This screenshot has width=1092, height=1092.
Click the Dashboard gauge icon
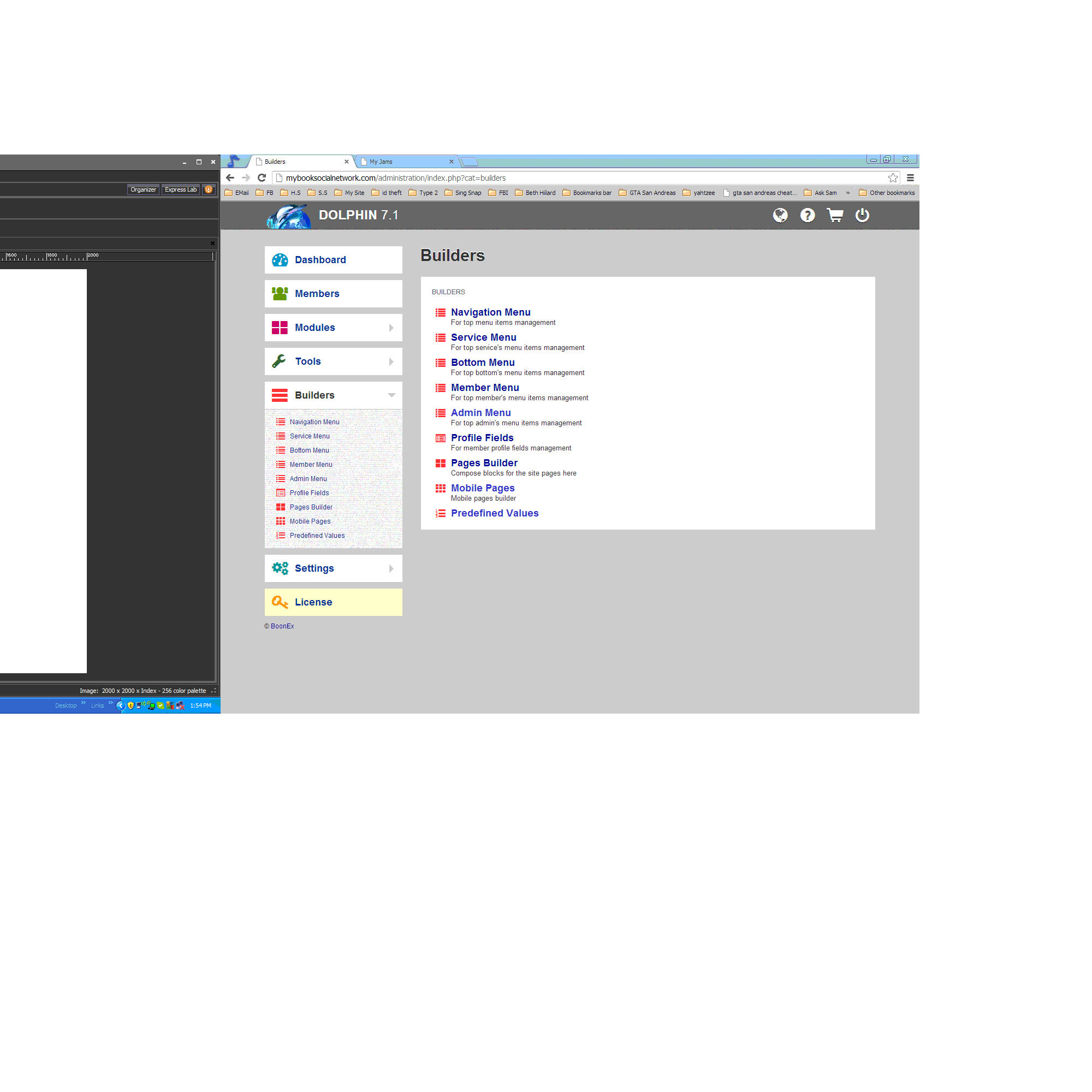click(x=280, y=260)
